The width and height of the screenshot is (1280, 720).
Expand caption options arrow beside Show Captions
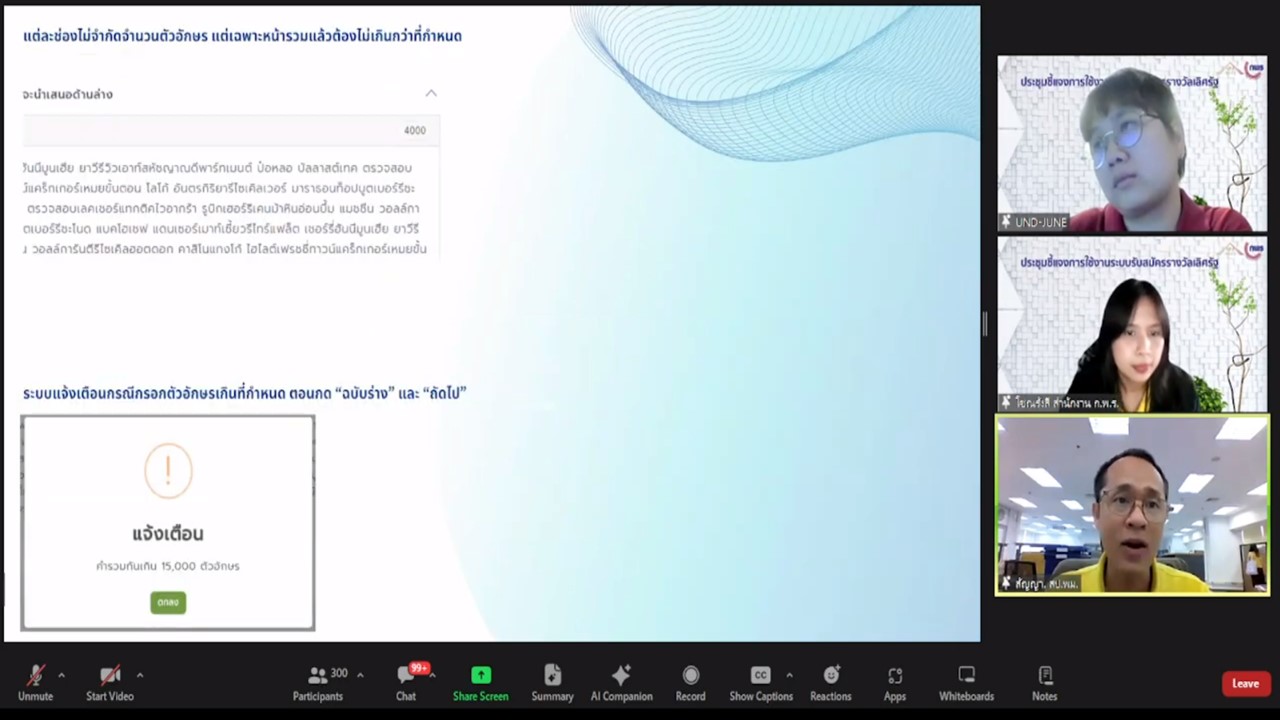[x=789, y=675]
